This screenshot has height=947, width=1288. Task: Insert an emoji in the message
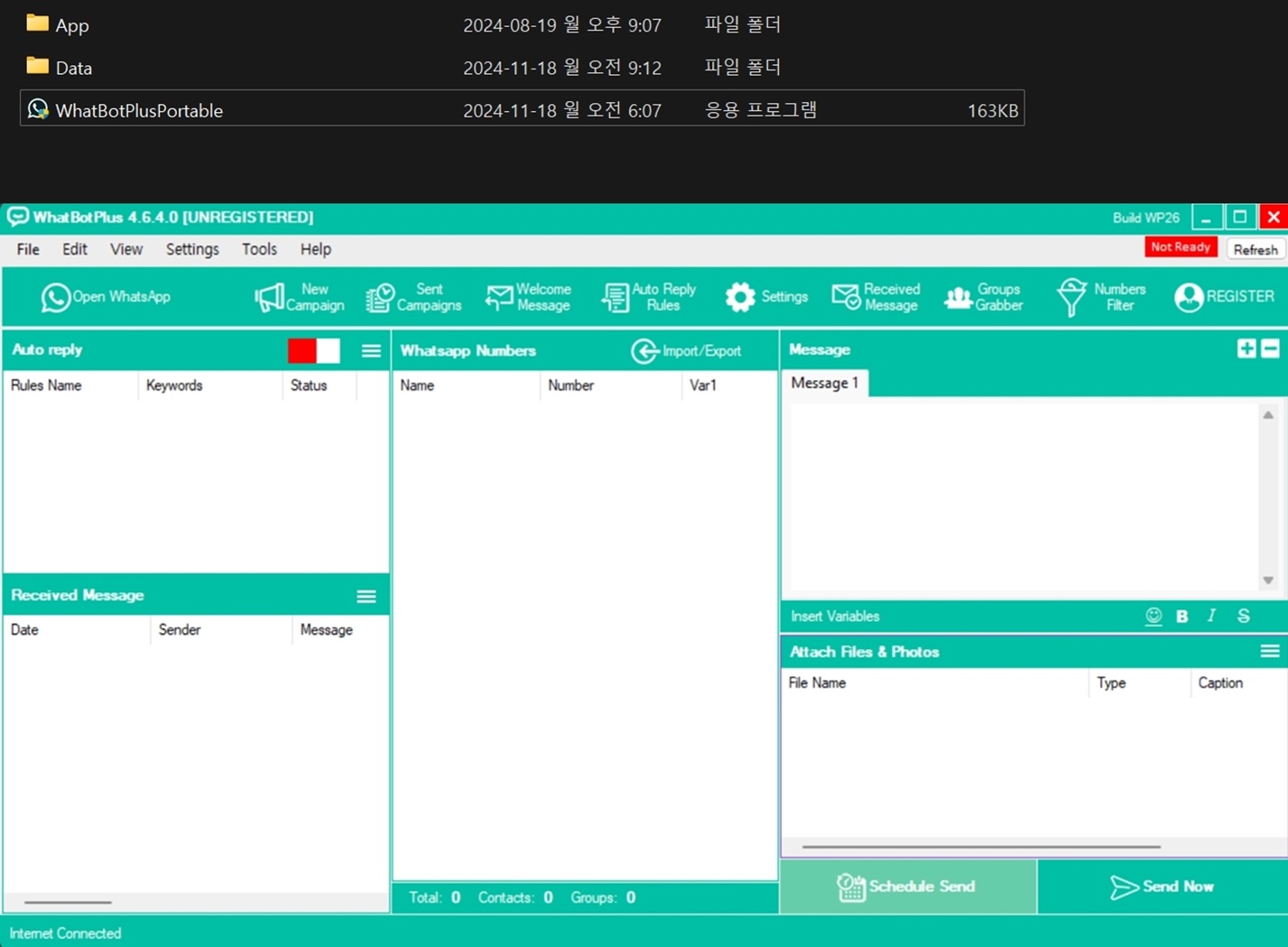[1154, 616]
